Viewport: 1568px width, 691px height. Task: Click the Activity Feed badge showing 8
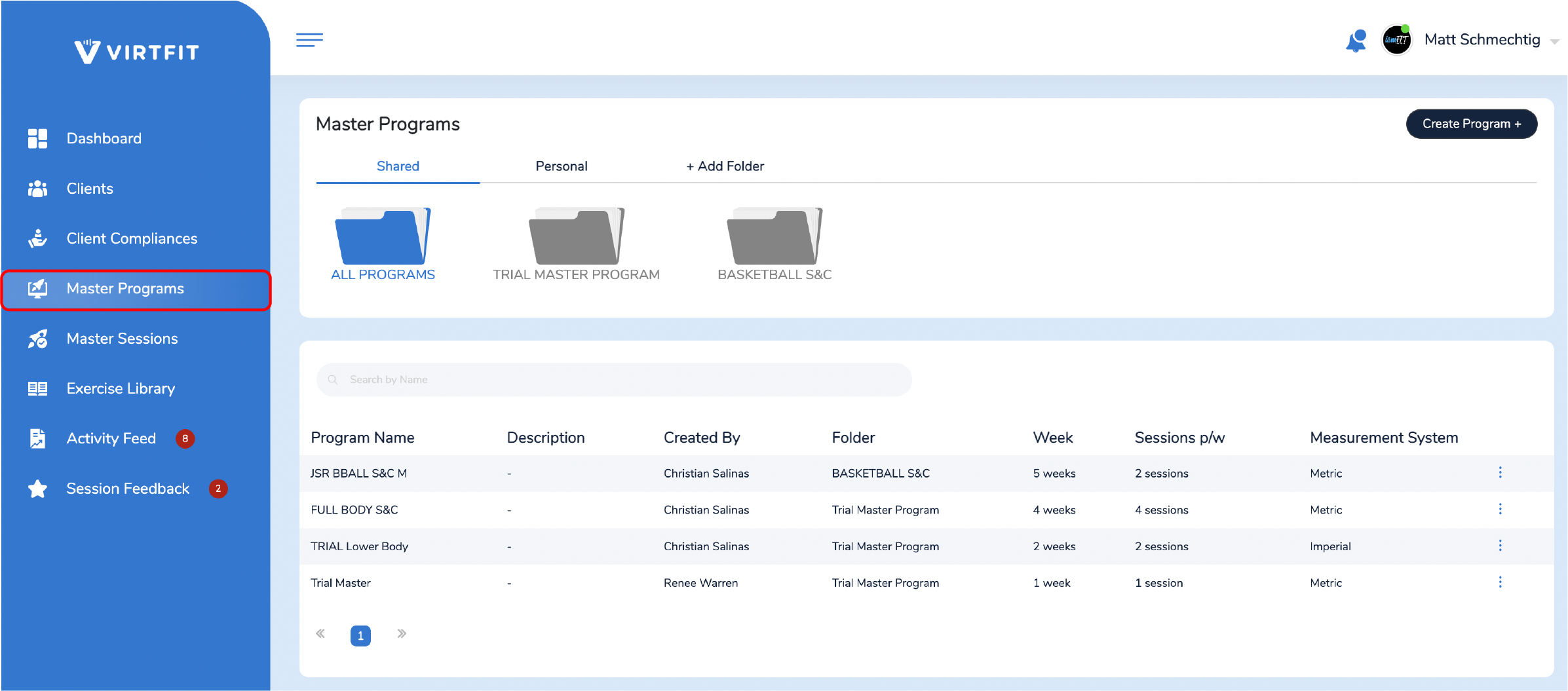point(185,439)
